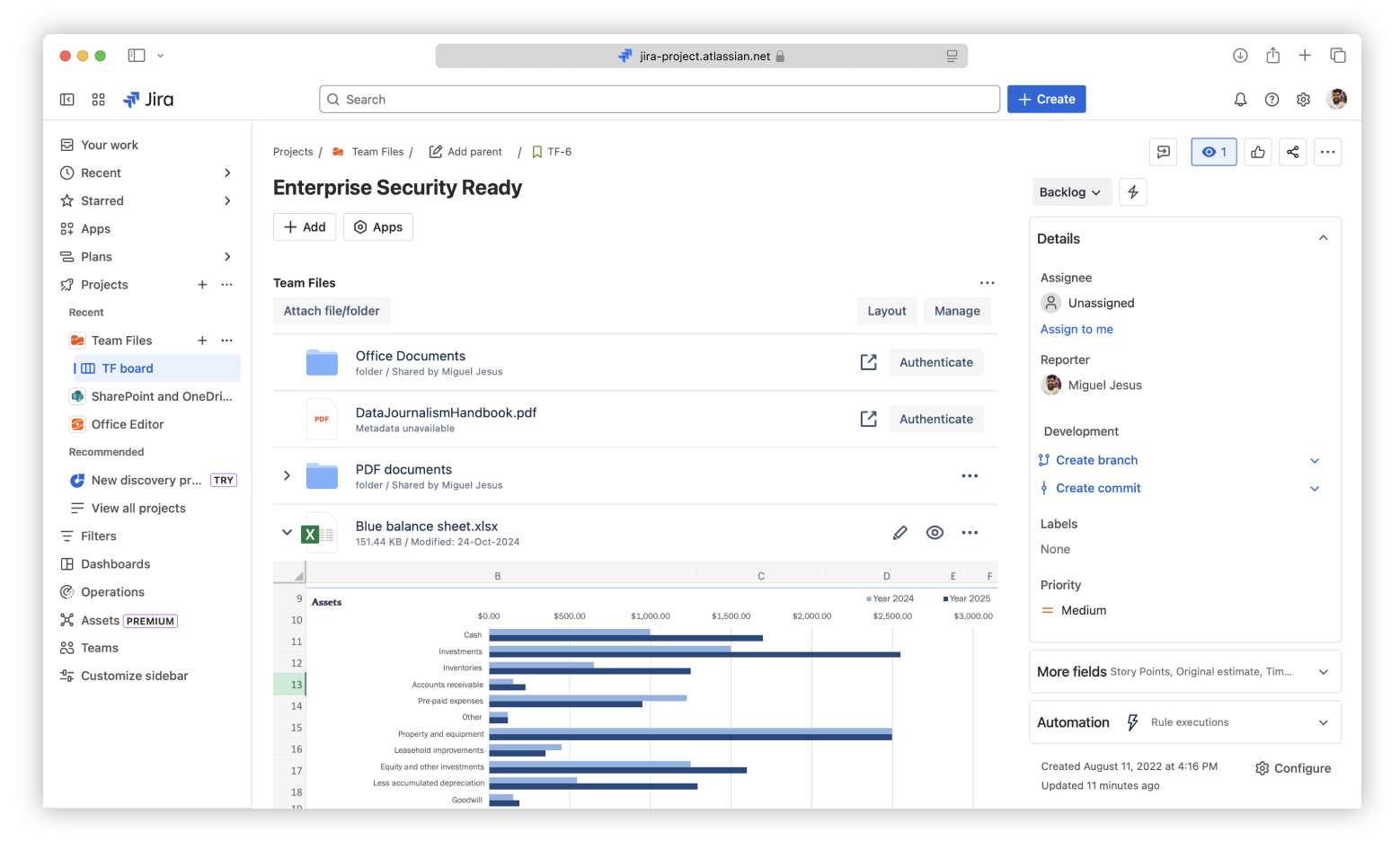The image size is (1400, 841).
Task: Expand Automation rule executions section
Action: point(1323,722)
